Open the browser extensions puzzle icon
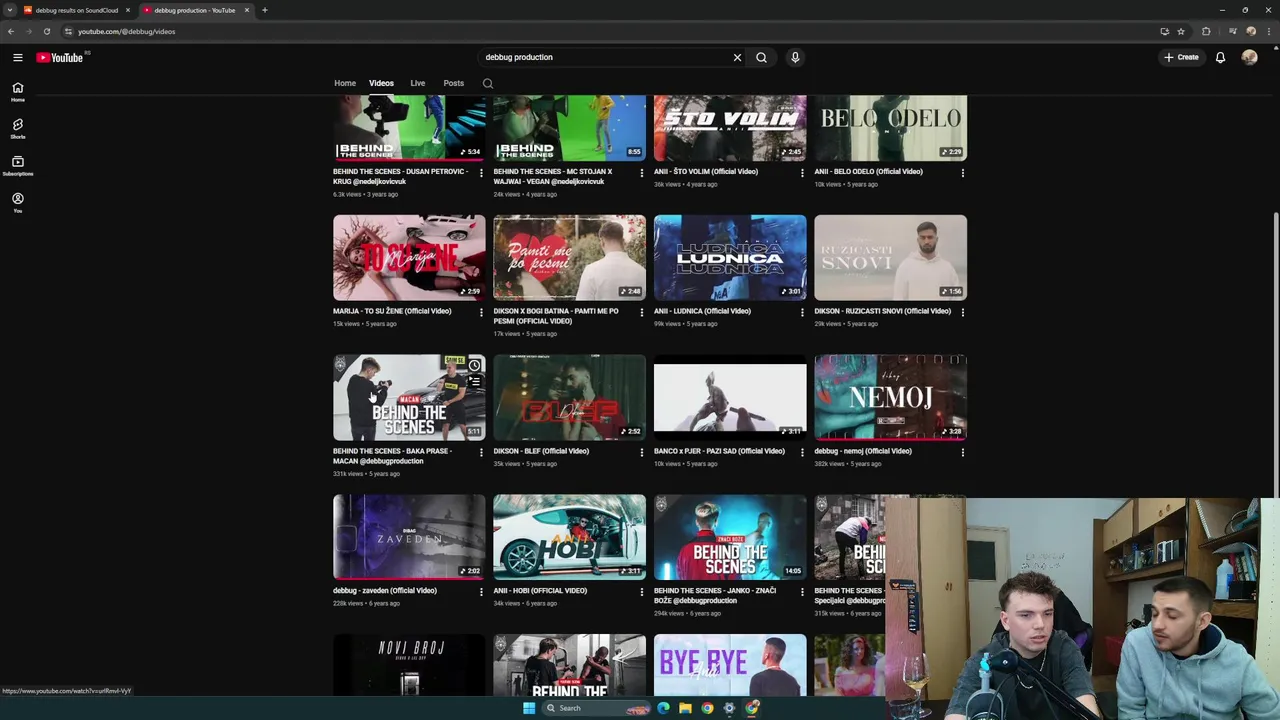Viewport: 1280px width, 720px height. tap(1206, 31)
